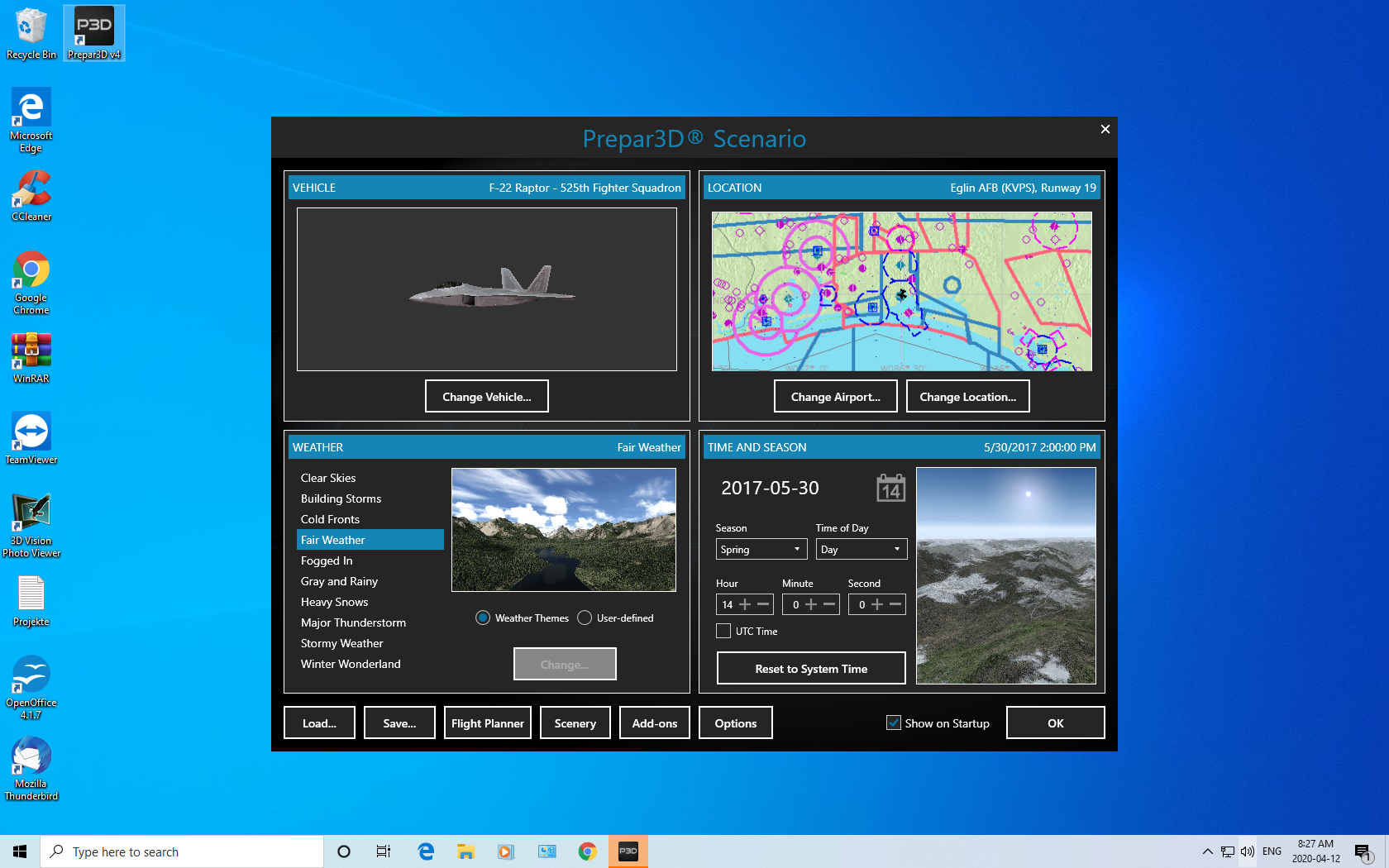Select the Projekte file icon

pos(31,600)
